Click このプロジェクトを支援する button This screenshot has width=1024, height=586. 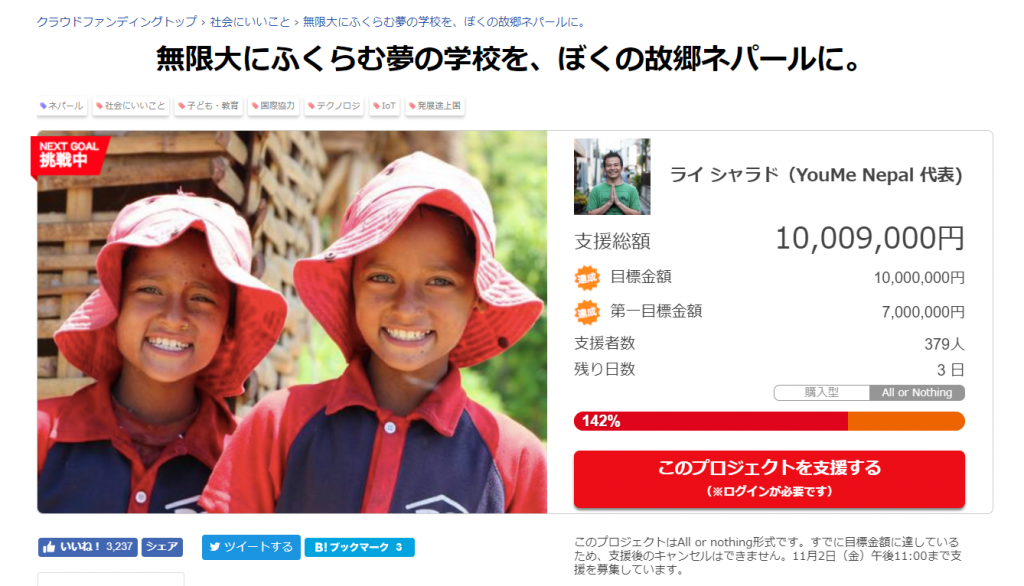click(x=769, y=479)
